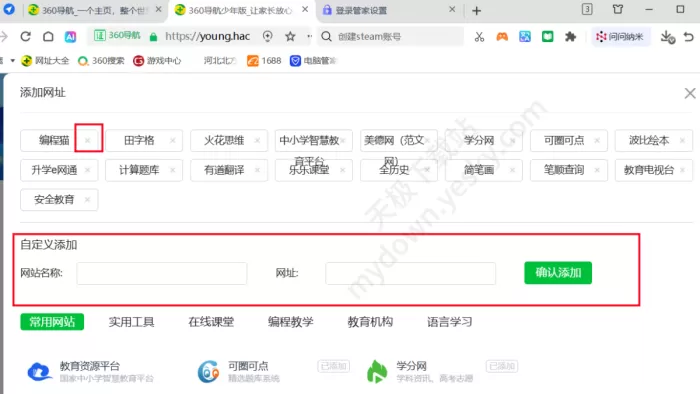Switch to the 登录管家设置 tab
700x394 pixels.
pyautogui.click(x=361, y=10)
